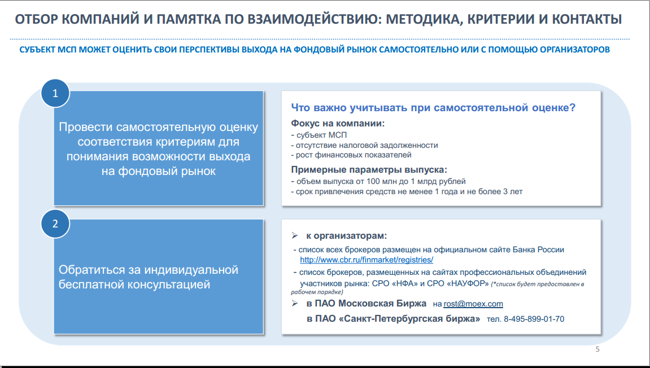
Task: Click the 'Примерные параметры выпуска:' subheading
Action: [369, 170]
